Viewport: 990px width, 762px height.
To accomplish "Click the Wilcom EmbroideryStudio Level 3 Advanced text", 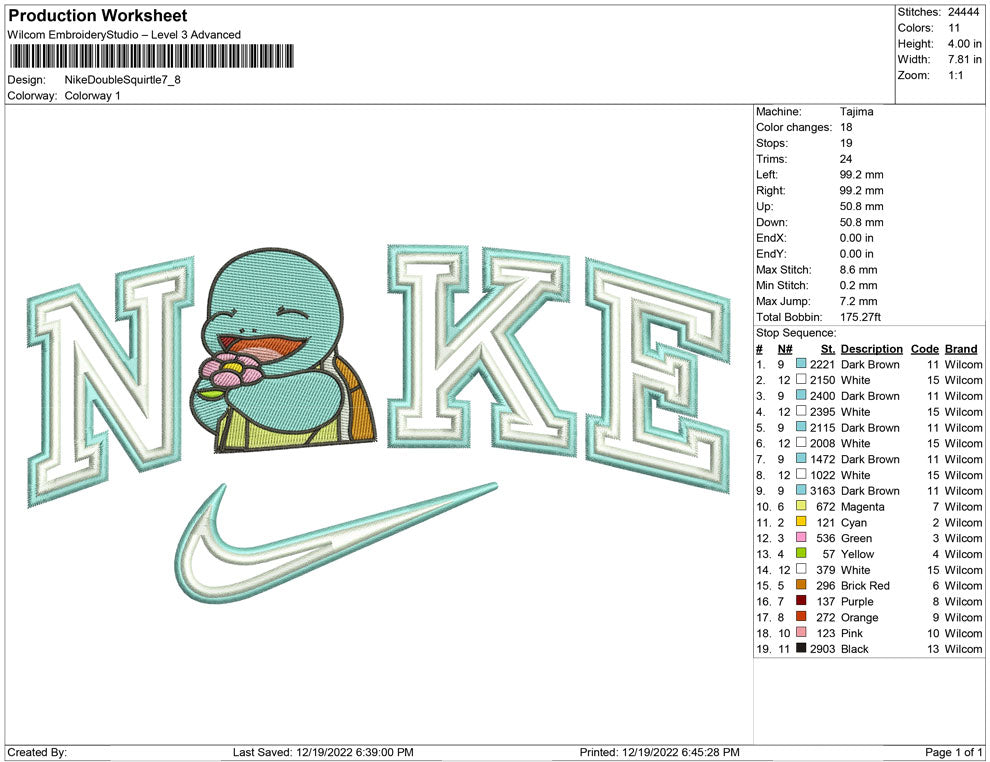I will point(124,35).
